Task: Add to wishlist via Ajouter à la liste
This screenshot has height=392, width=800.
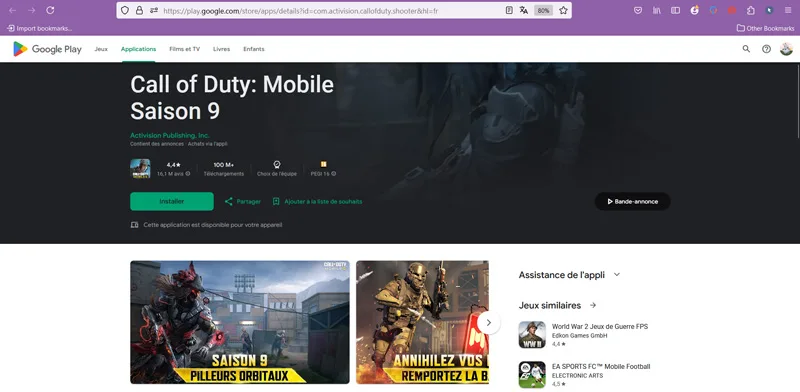Action: 317,202
